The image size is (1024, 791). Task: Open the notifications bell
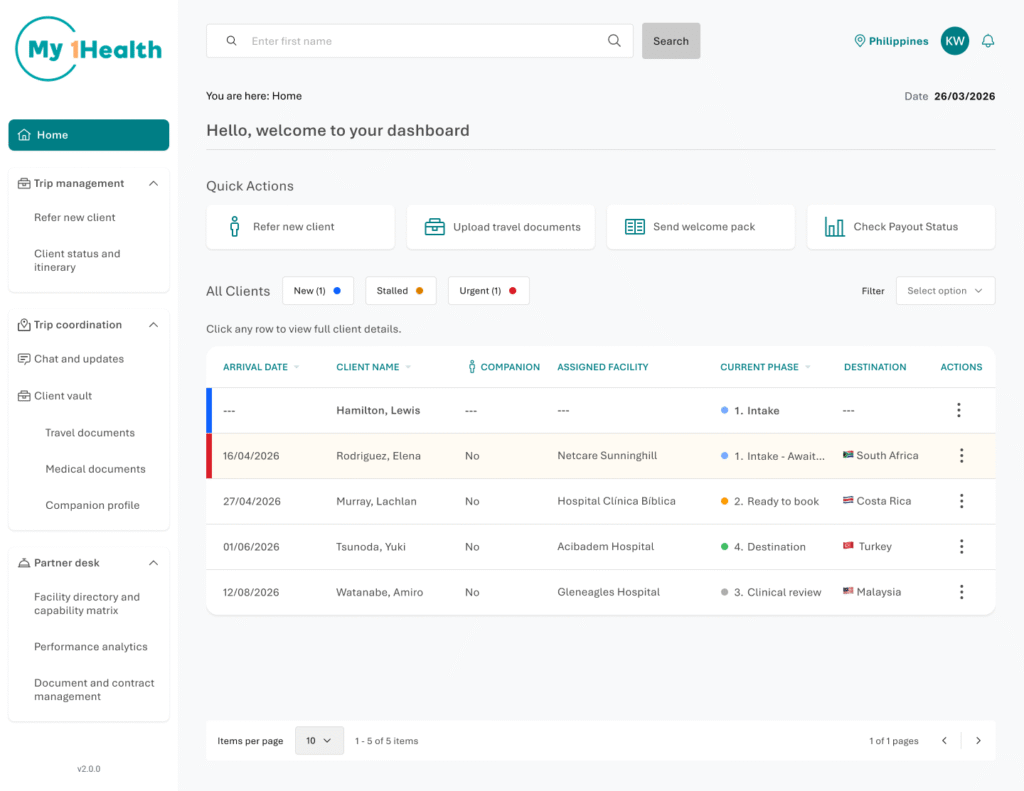(x=987, y=41)
